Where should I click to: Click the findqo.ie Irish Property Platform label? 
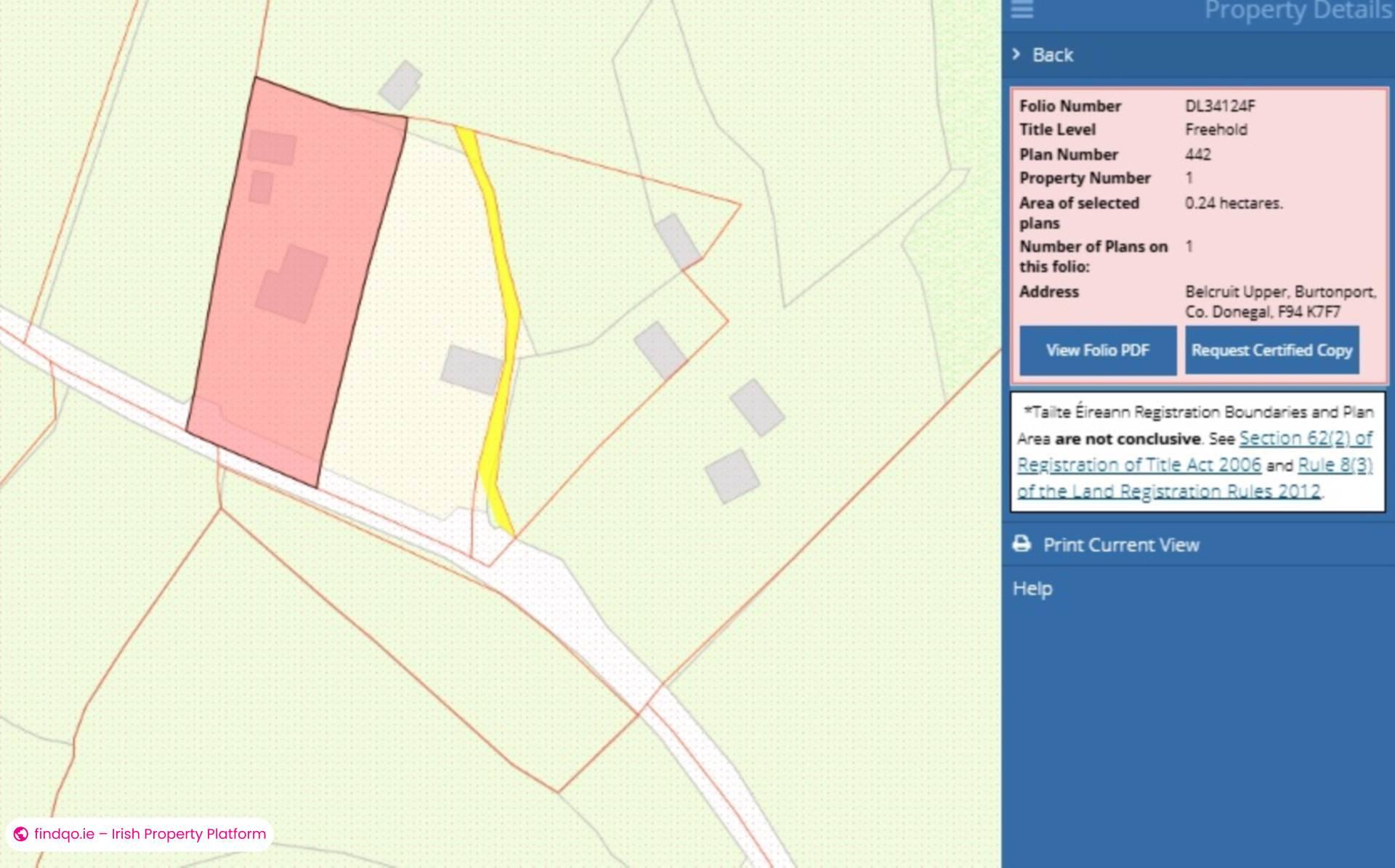click(x=150, y=834)
